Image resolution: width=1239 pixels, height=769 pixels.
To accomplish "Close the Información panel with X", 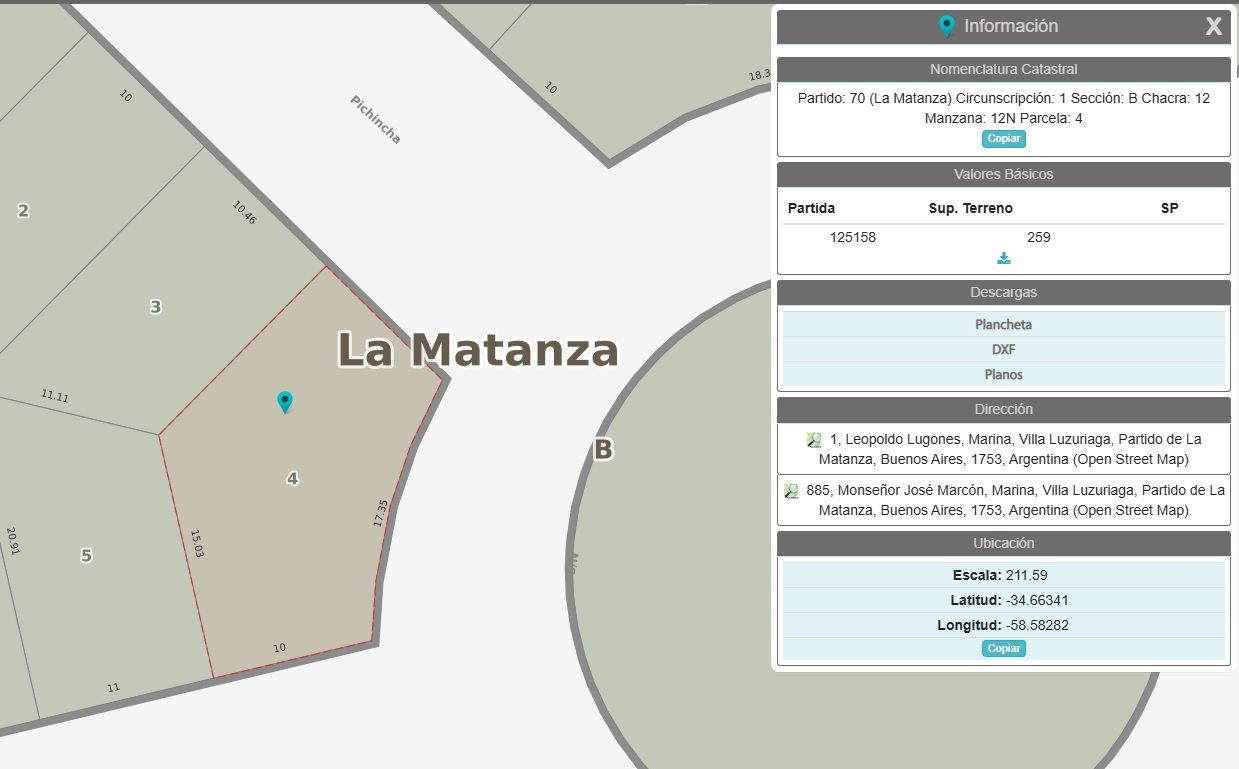I will point(1213,27).
